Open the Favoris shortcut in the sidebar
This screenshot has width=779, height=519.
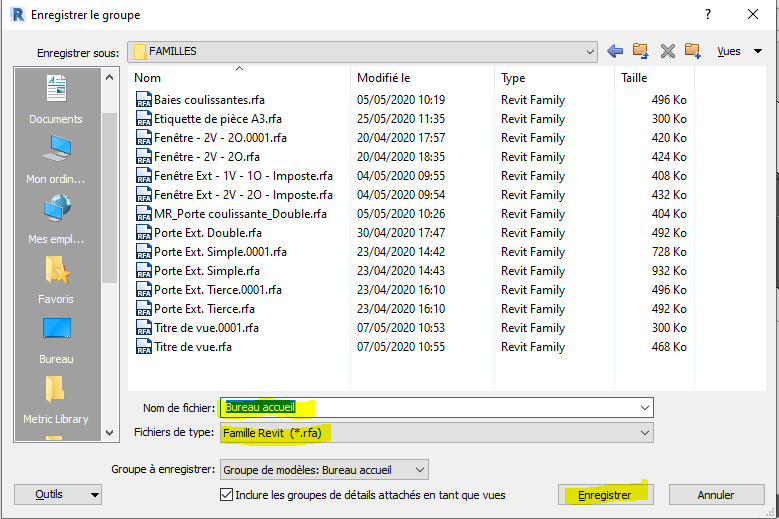pyautogui.click(x=56, y=280)
